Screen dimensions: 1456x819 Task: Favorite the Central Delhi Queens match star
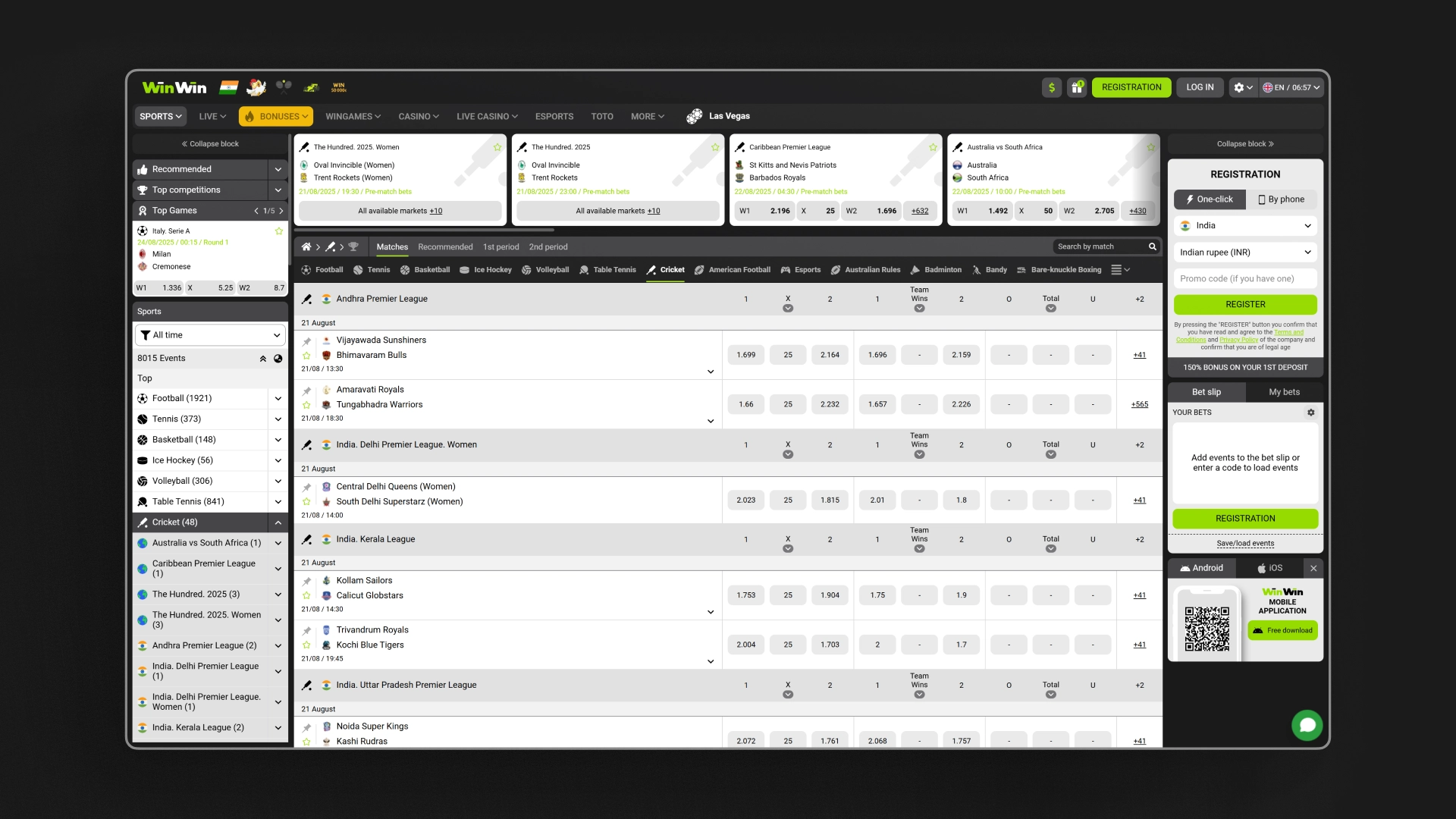[307, 502]
